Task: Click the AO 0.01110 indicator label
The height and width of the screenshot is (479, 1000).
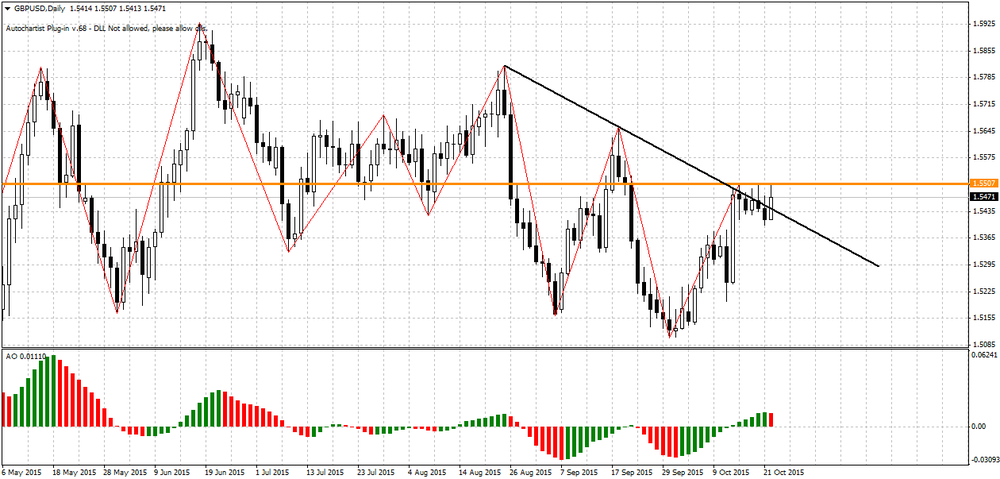Action: [x=26, y=355]
